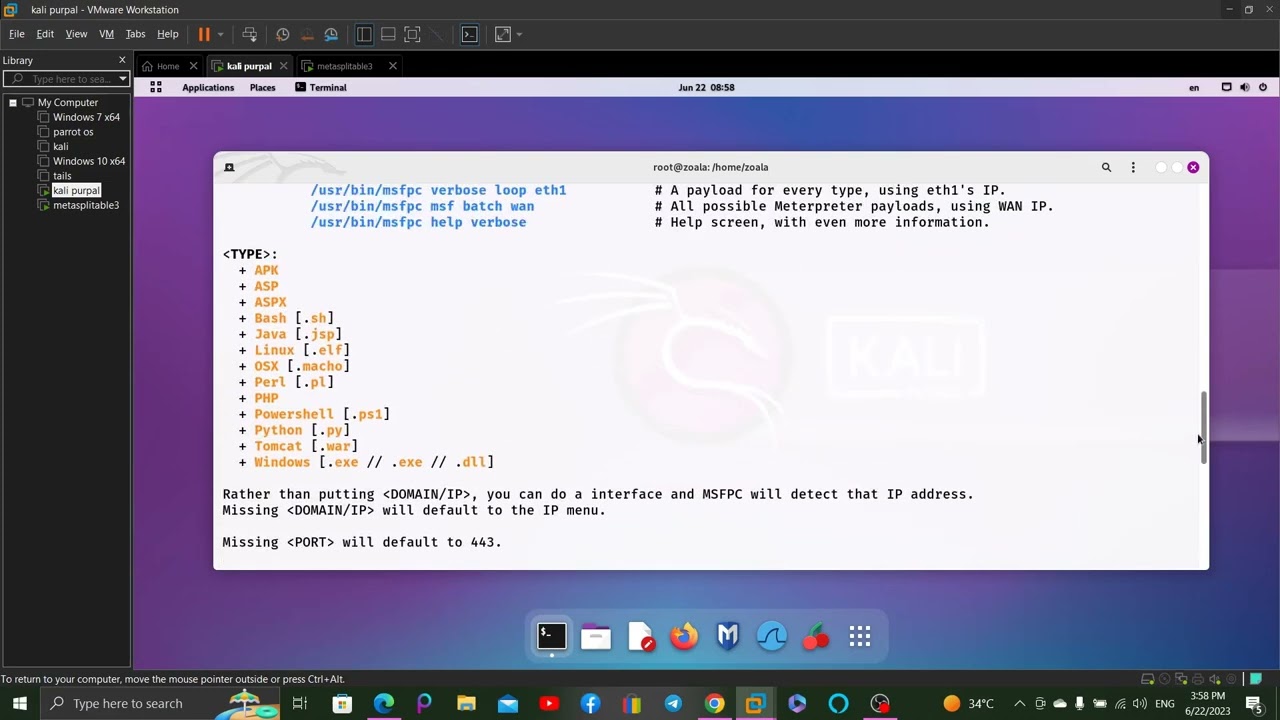Viewport: 1280px width, 720px height.
Task: Open the VMware Tabs menu
Action: tap(135, 34)
